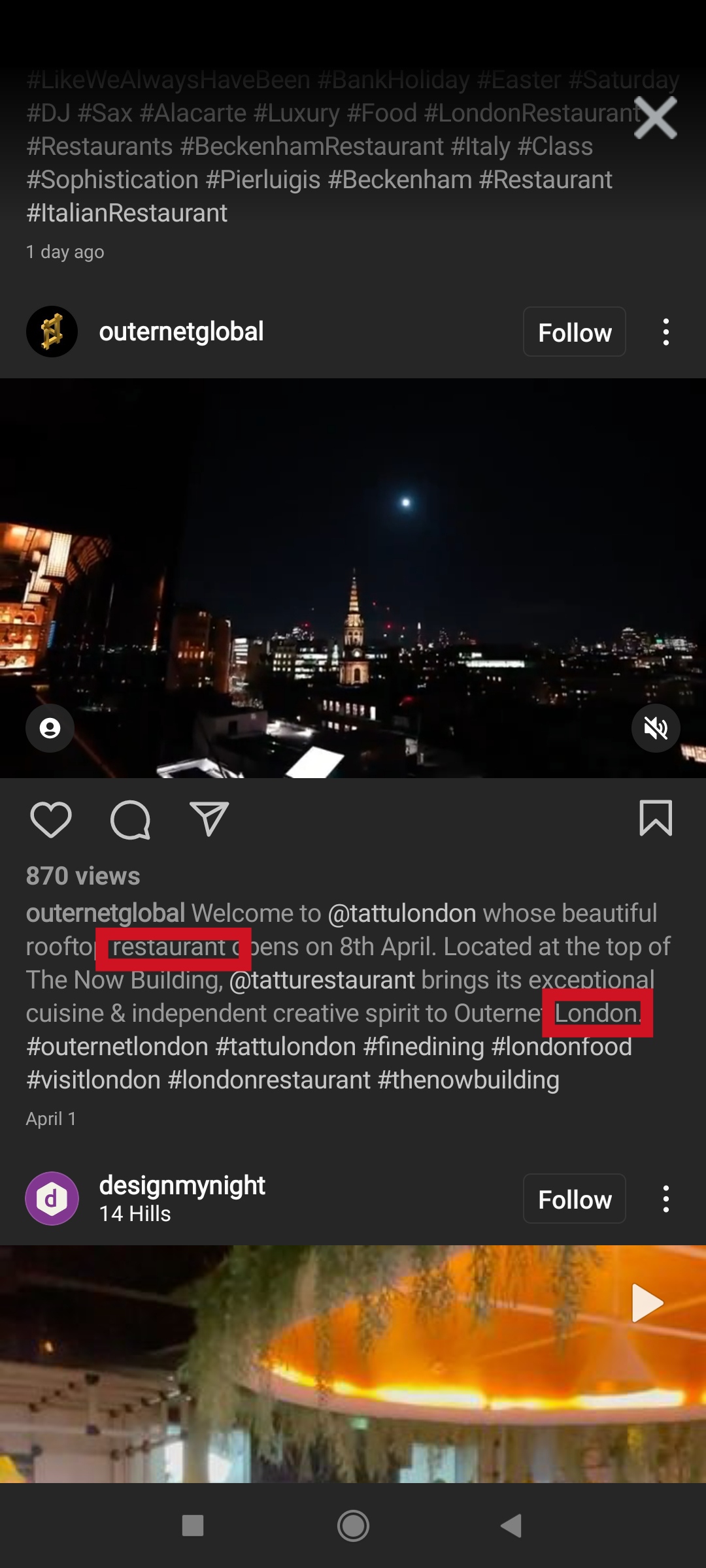Screen dimensions: 706x1568
Task: Open the #finedining hashtag
Action: click(x=425, y=1046)
